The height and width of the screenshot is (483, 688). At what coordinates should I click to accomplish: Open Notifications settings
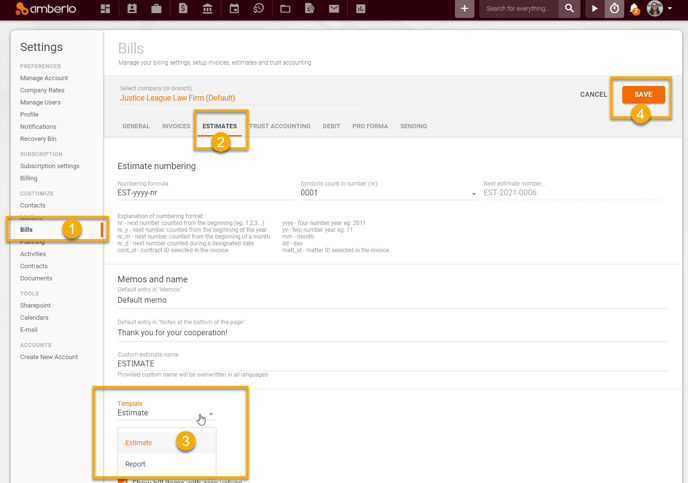pos(38,127)
